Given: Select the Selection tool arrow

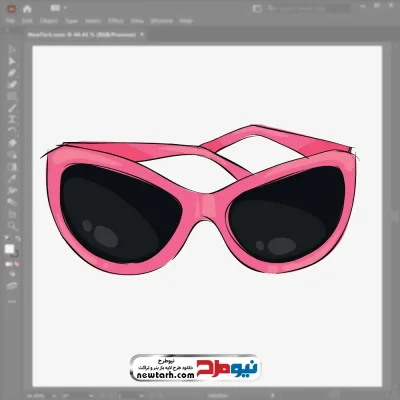Looking at the screenshot, I should click(12, 50).
